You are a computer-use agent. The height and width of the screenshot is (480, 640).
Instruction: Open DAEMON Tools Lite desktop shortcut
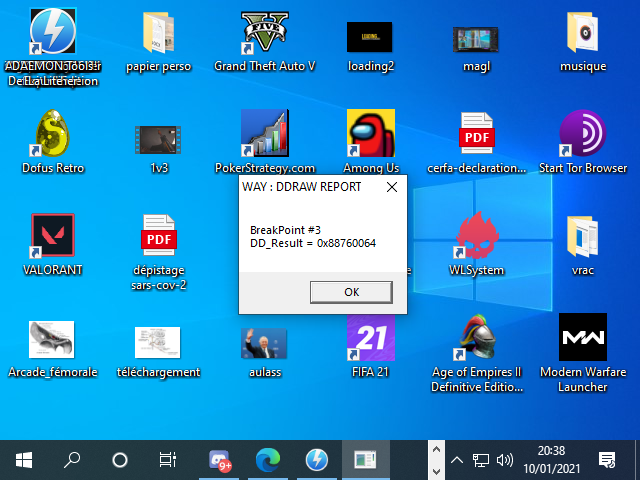coord(53,31)
